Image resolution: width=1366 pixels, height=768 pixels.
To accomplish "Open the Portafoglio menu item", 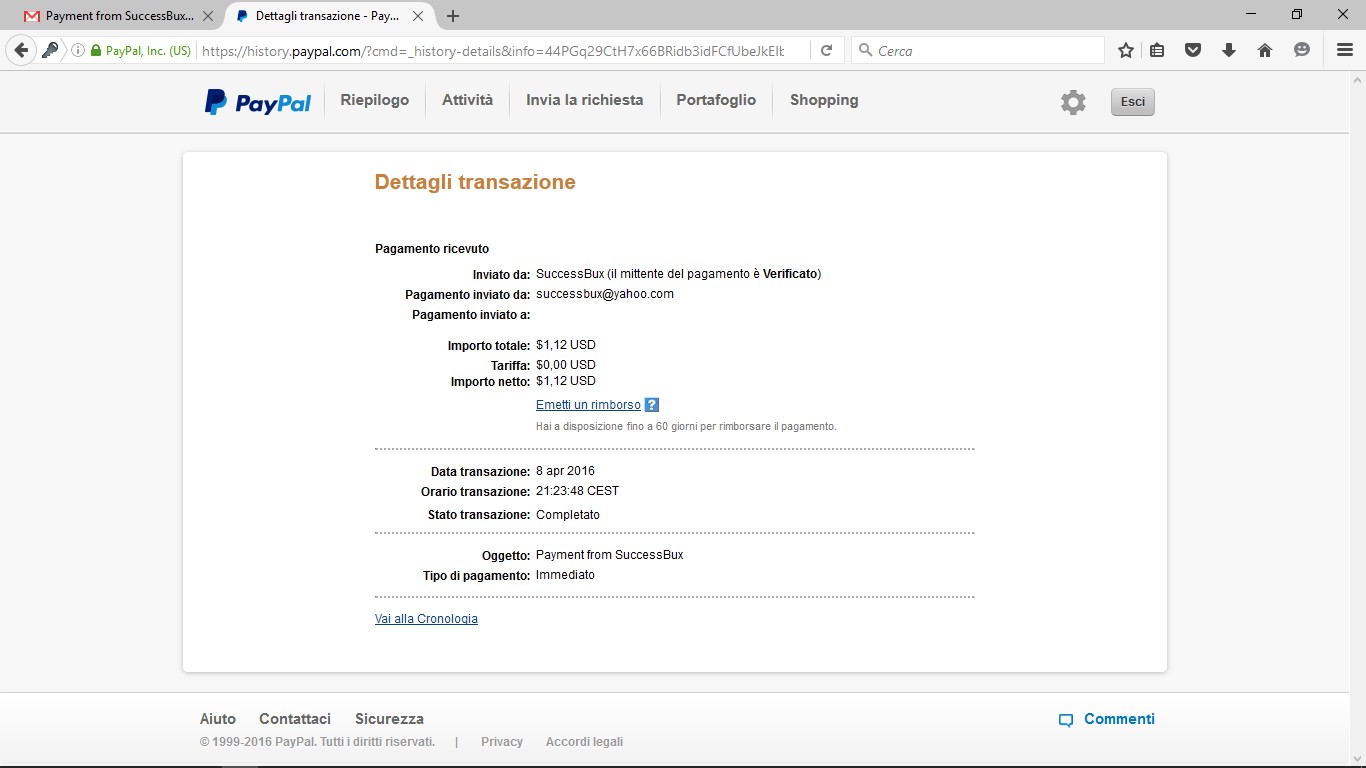I will tap(716, 100).
